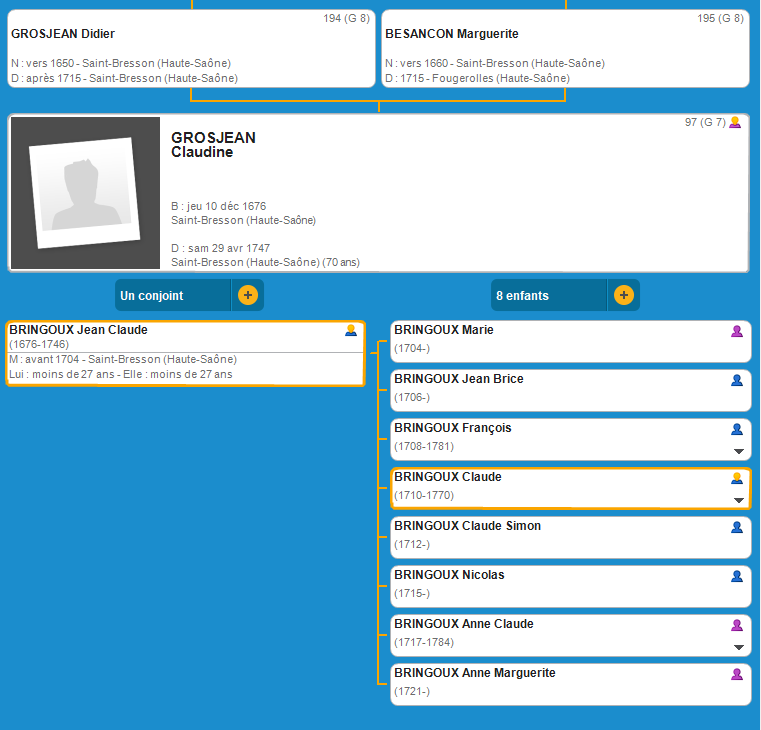Viewport: 761px width, 730px height.
Task: Click the person icon on Bringoux Nicolas's card
Action: (x=737, y=576)
